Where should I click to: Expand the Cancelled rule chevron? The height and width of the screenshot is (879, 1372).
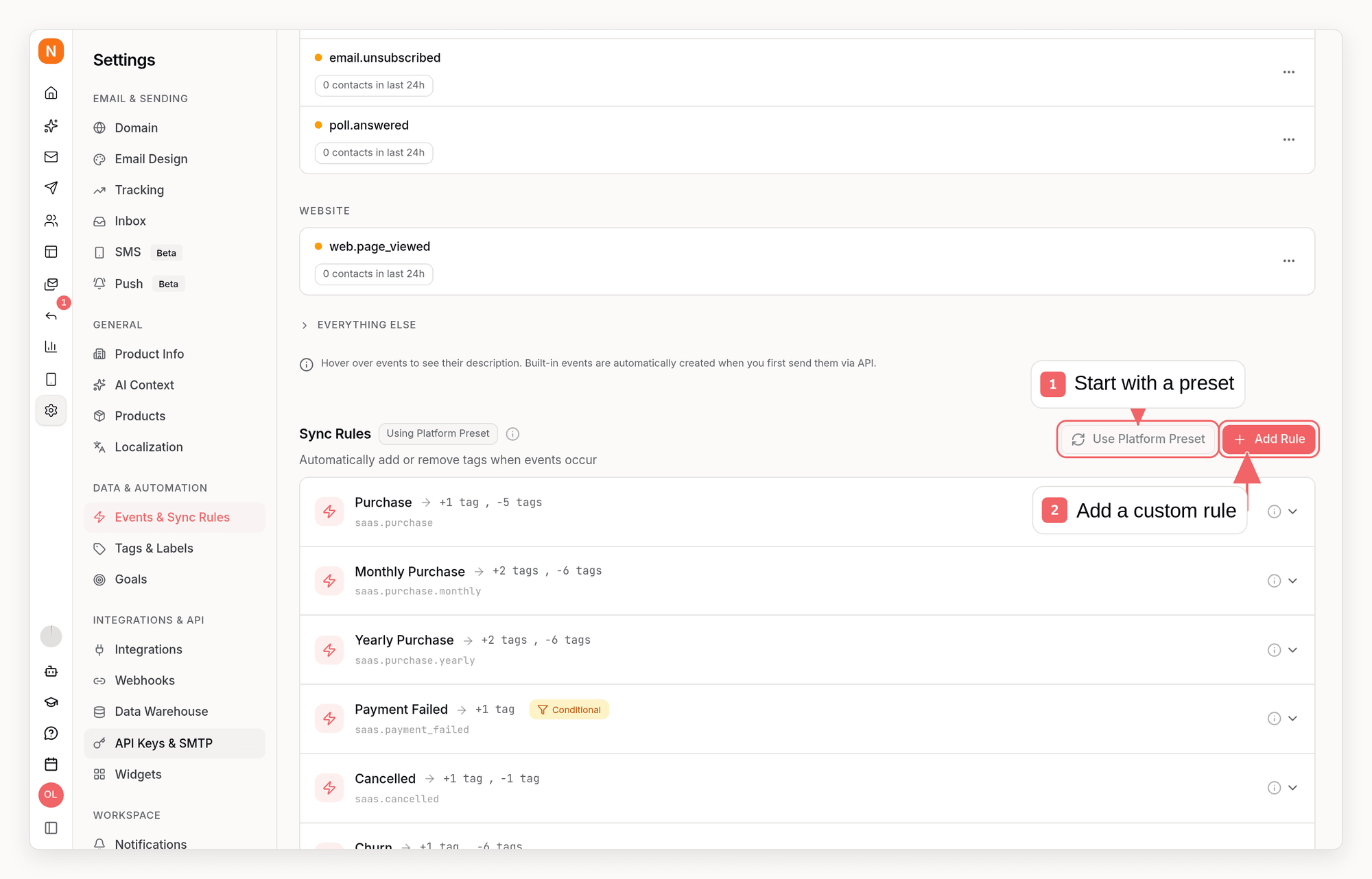point(1292,788)
